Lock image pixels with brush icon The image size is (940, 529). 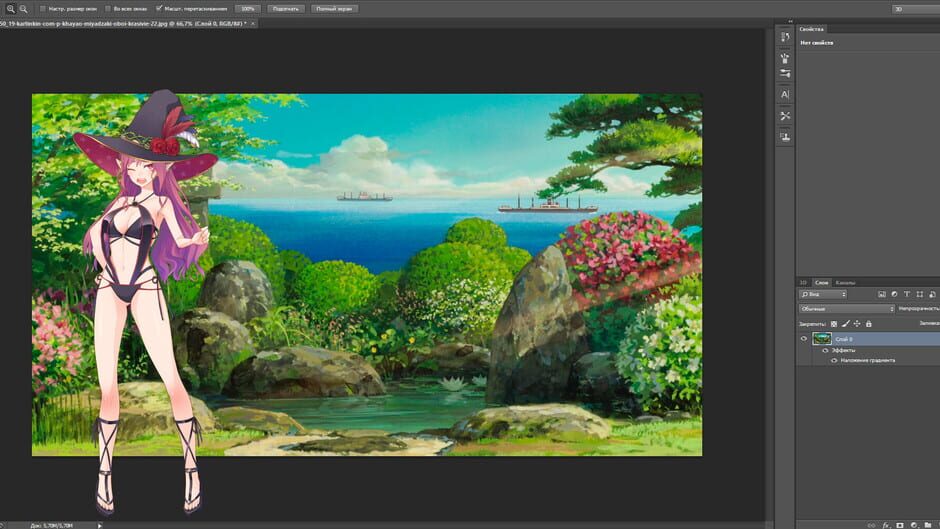point(845,324)
